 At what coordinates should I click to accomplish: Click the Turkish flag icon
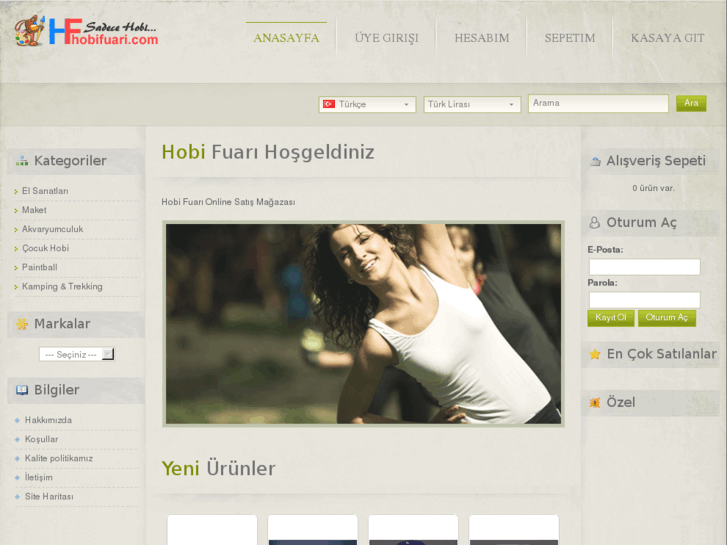tap(329, 104)
